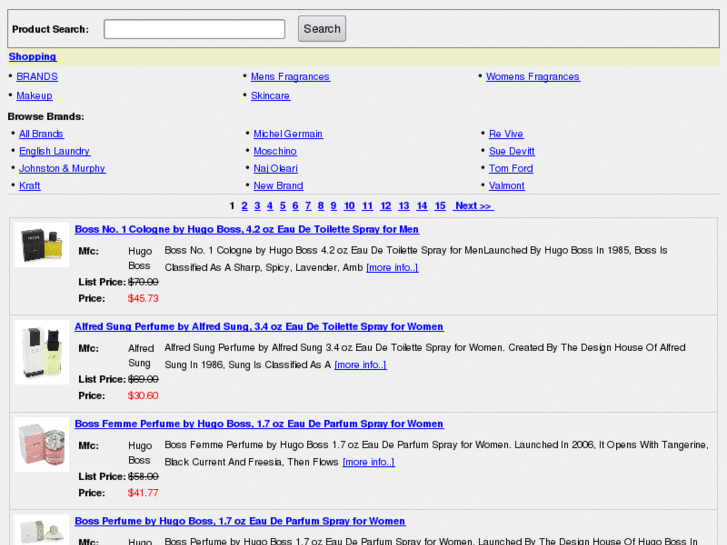Open Alfred Sung Perfume product title
The height and width of the screenshot is (545, 727).
[x=259, y=327]
